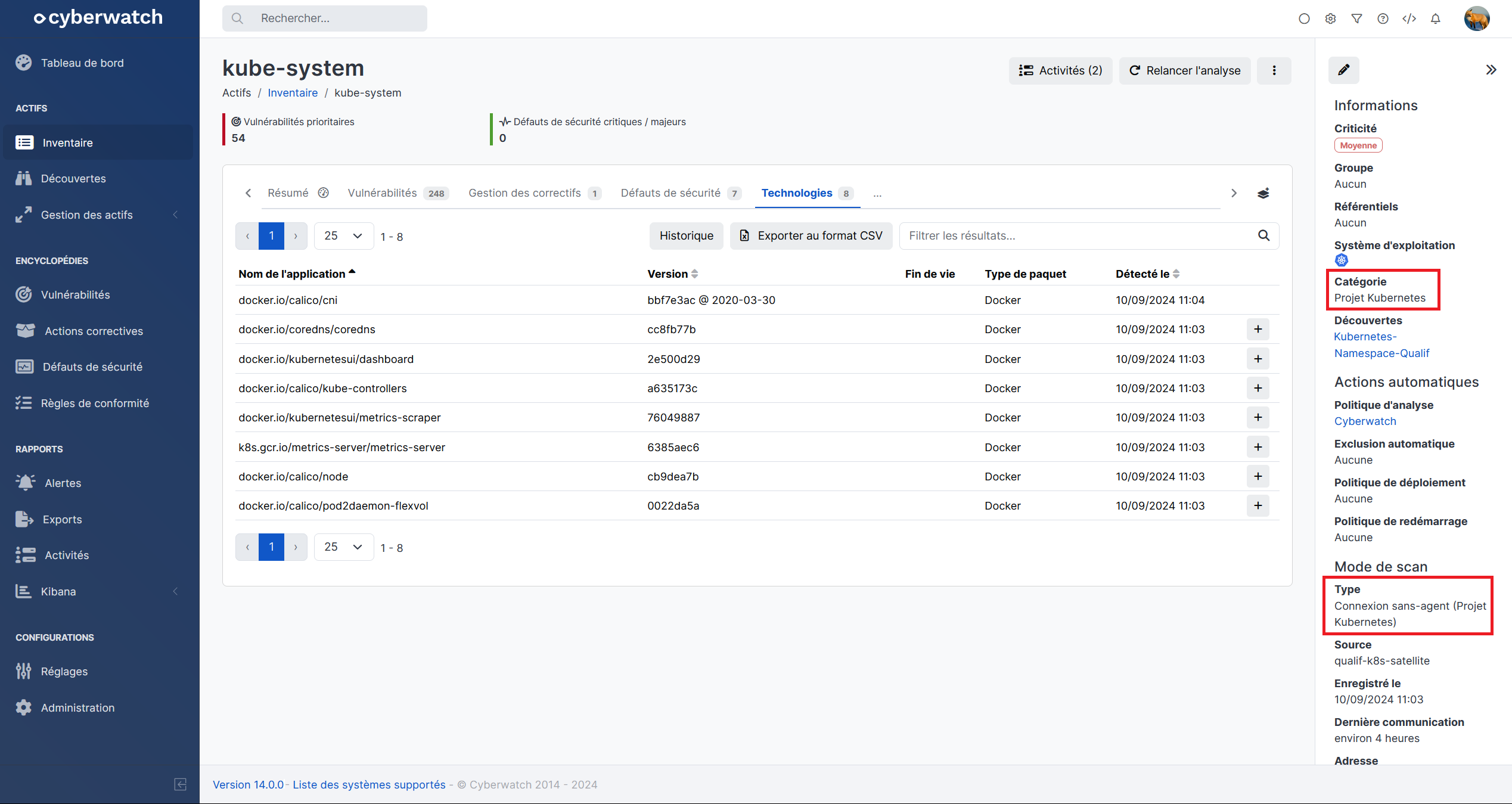
Task: Open the top 25 per-page dropdown
Action: click(343, 236)
